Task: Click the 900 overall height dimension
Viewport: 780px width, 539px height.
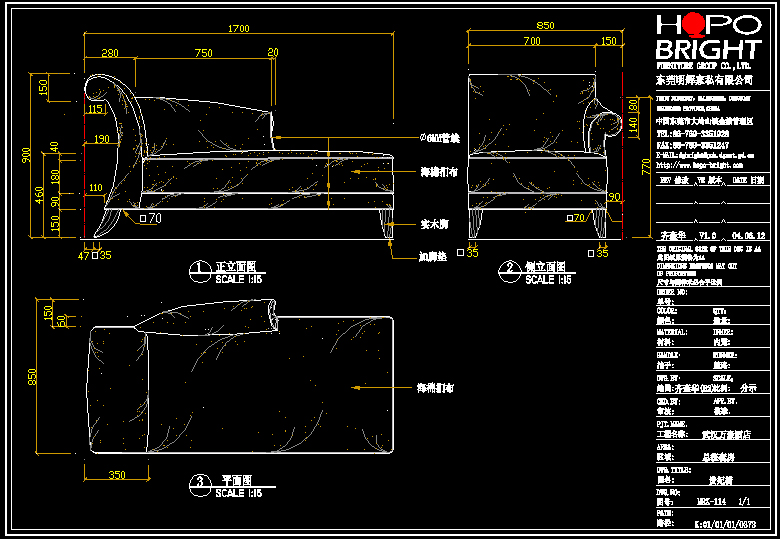Action: click(26, 155)
